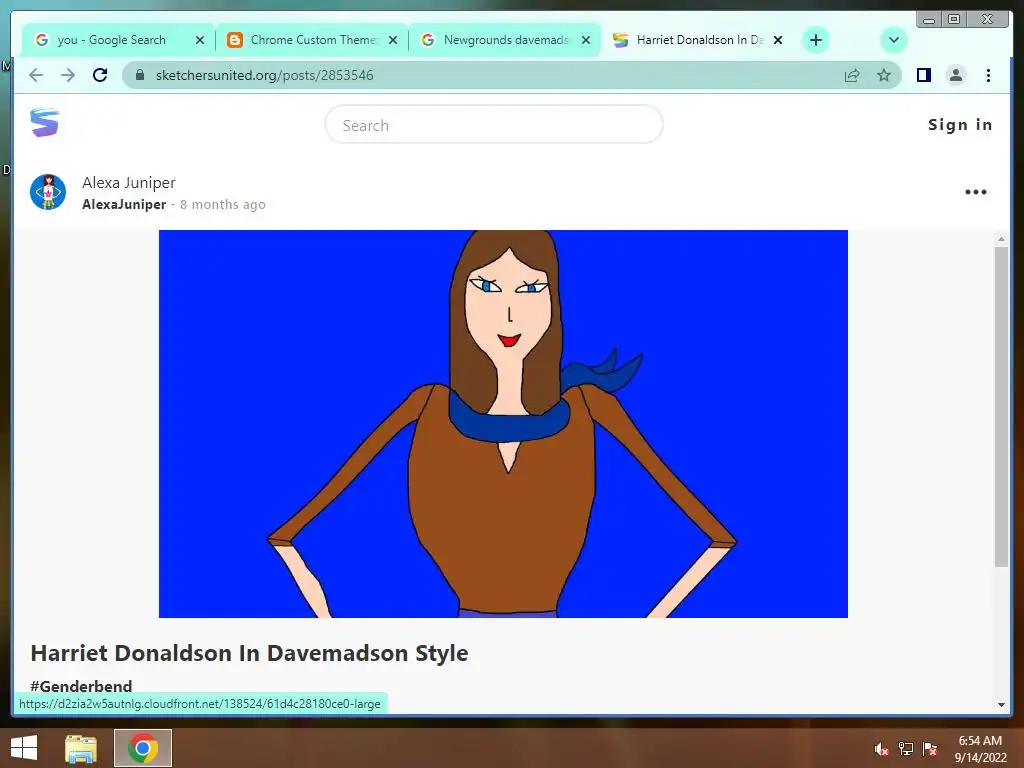
Task: Click the page scrollbar down arrow
Action: pos(1001,705)
